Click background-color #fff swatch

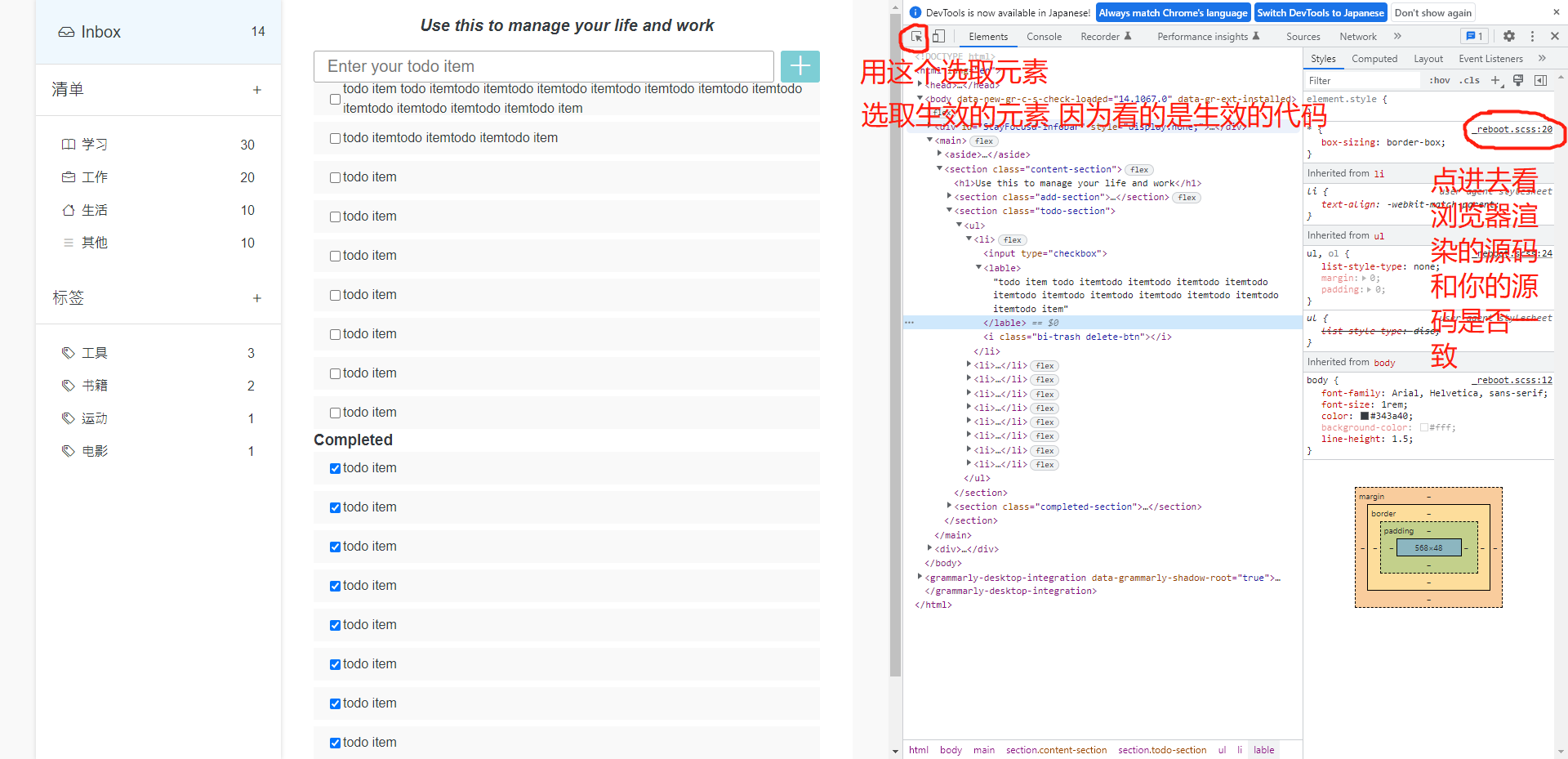(1424, 427)
